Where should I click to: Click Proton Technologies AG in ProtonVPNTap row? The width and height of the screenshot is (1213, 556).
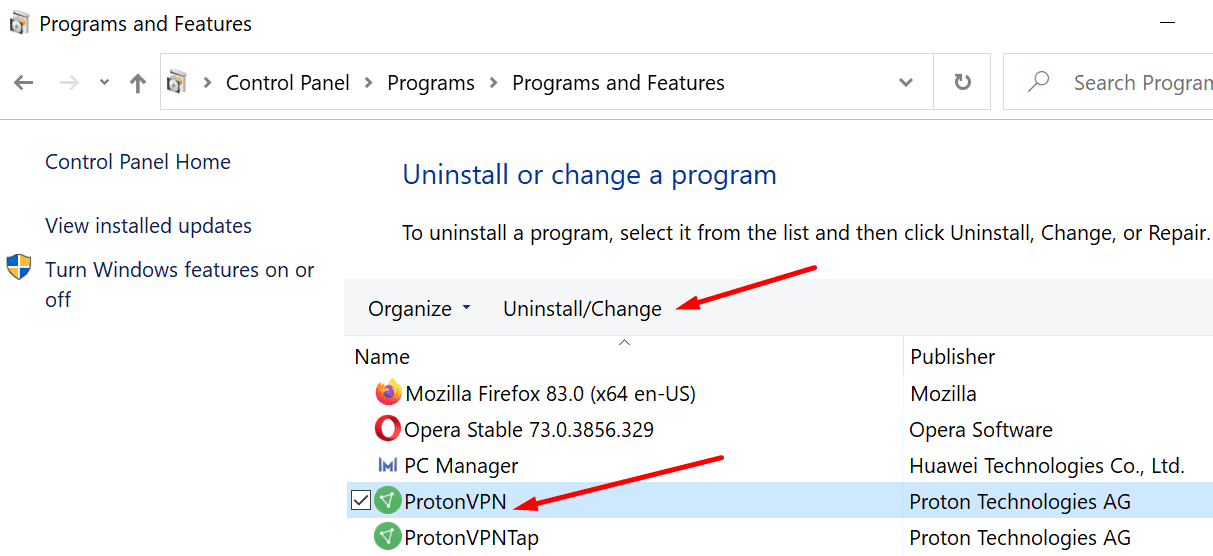1020,537
